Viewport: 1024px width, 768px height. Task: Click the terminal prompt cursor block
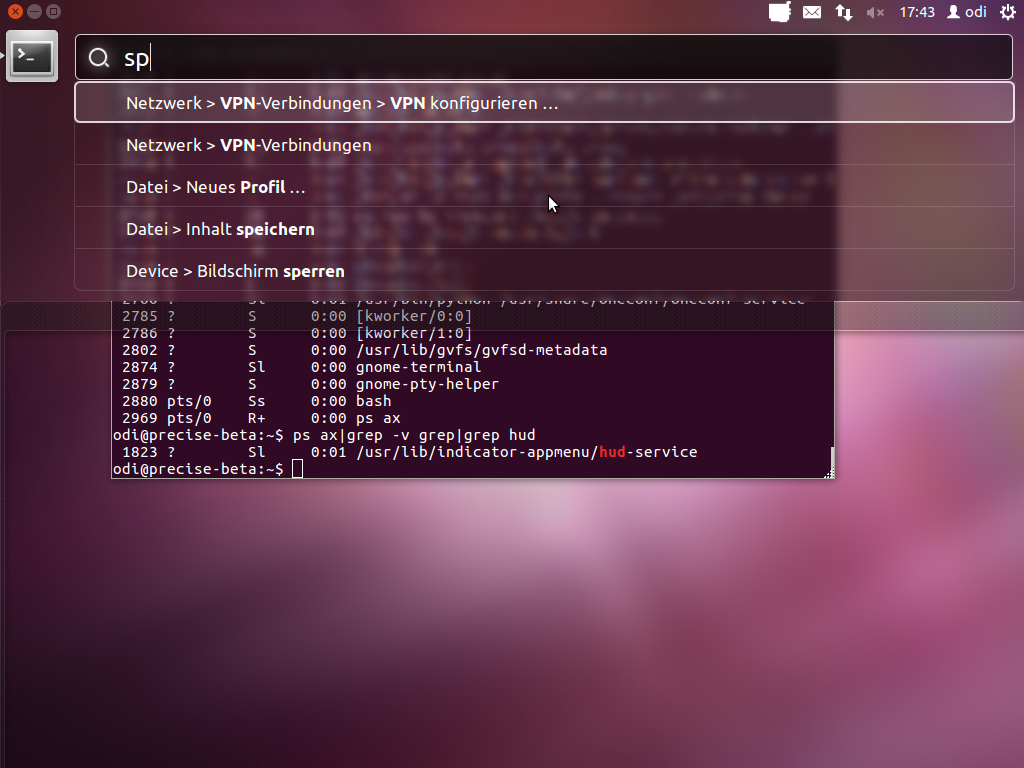(x=297, y=469)
